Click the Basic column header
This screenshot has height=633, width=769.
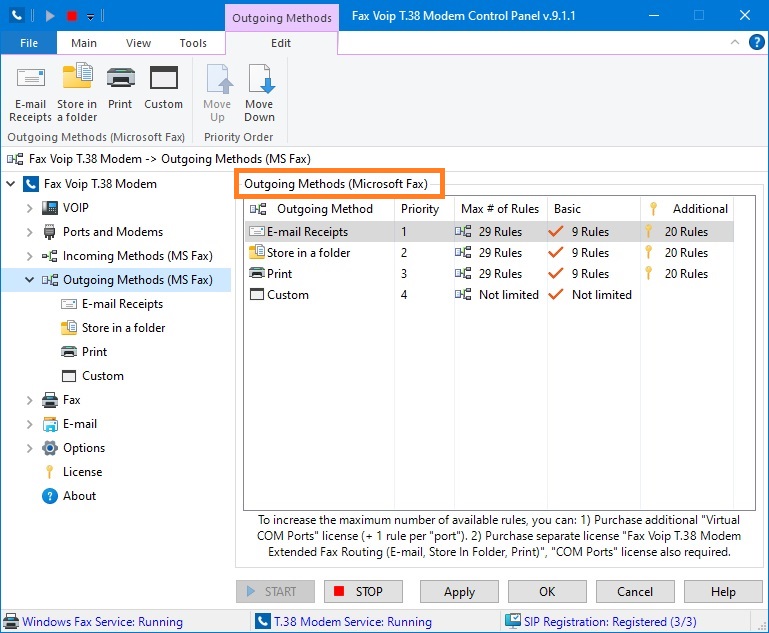click(x=593, y=209)
